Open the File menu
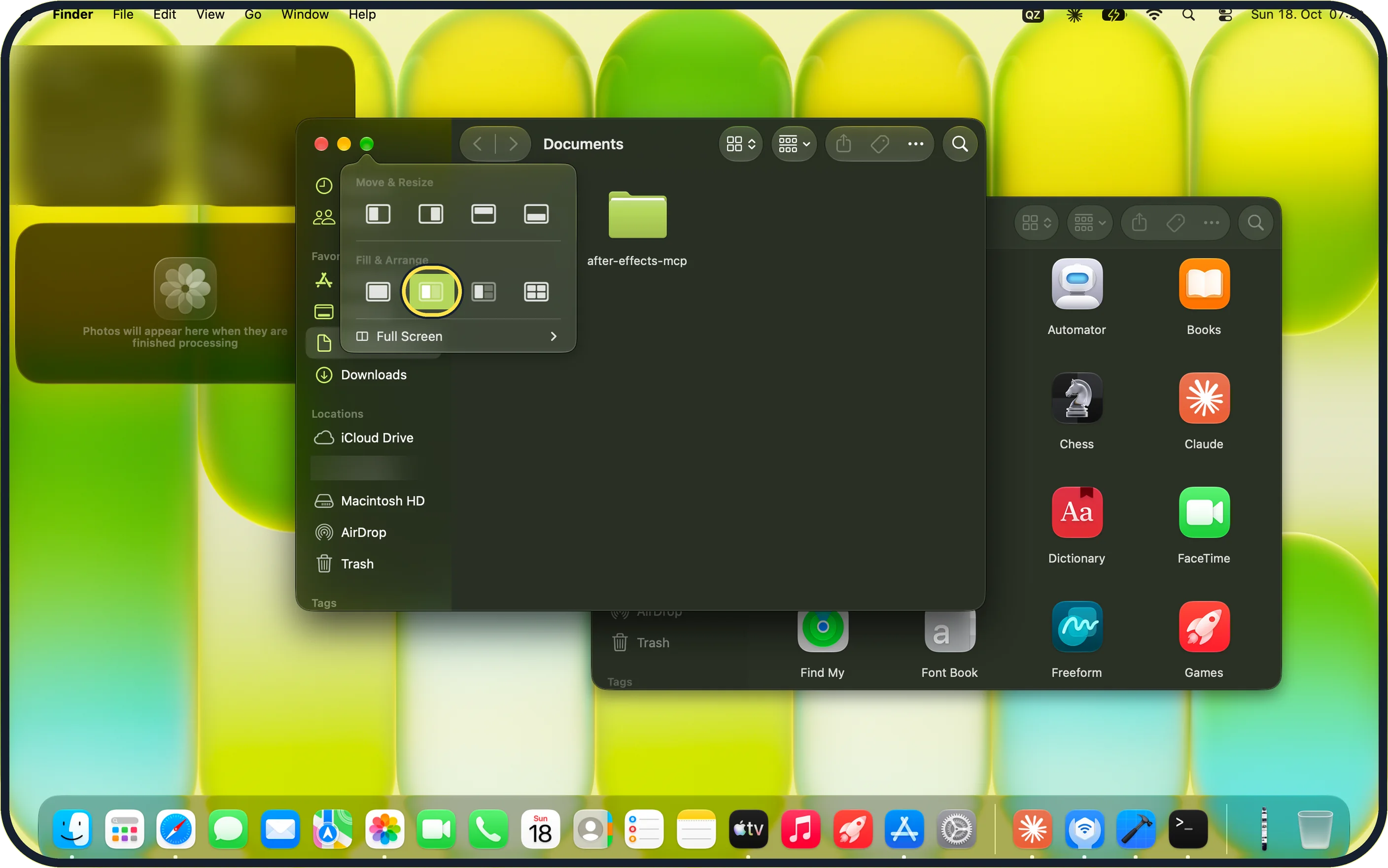Image resolution: width=1388 pixels, height=868 pixels. tap(123, 14)
